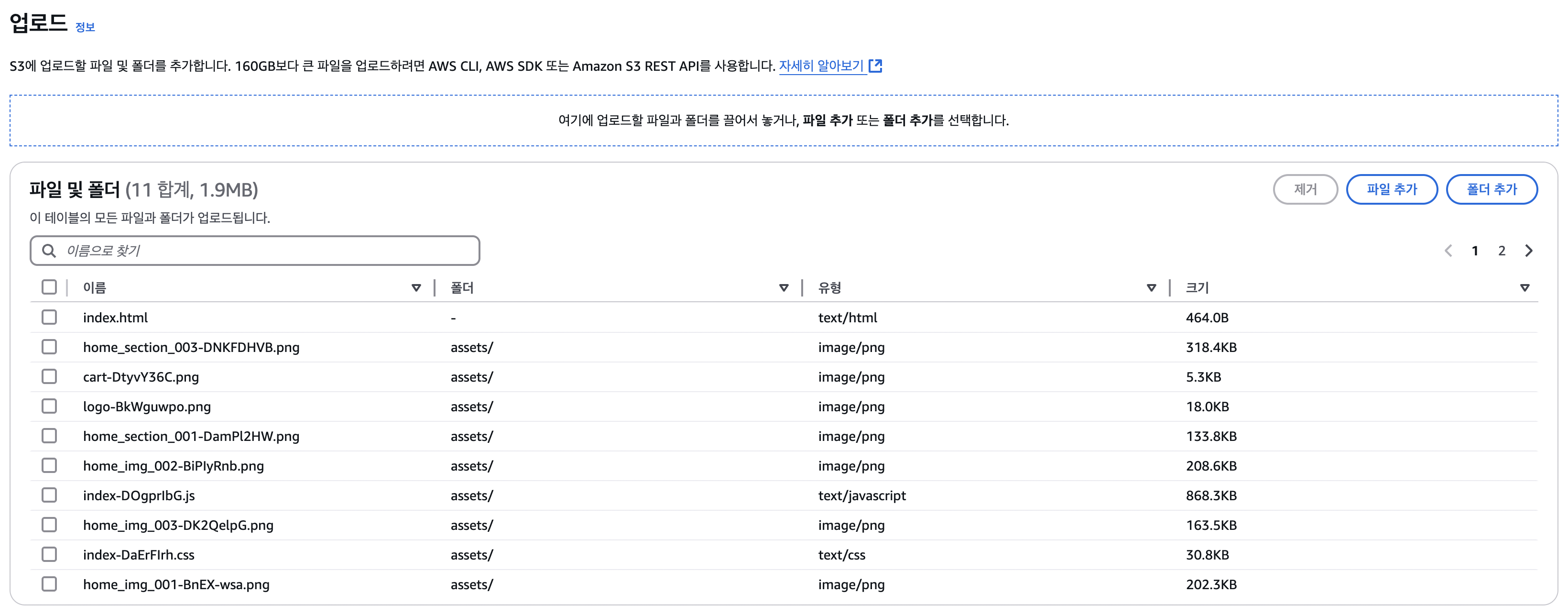Sort by 이름 column arrow
The image size is (1568, 615).
tap(416, 287)
